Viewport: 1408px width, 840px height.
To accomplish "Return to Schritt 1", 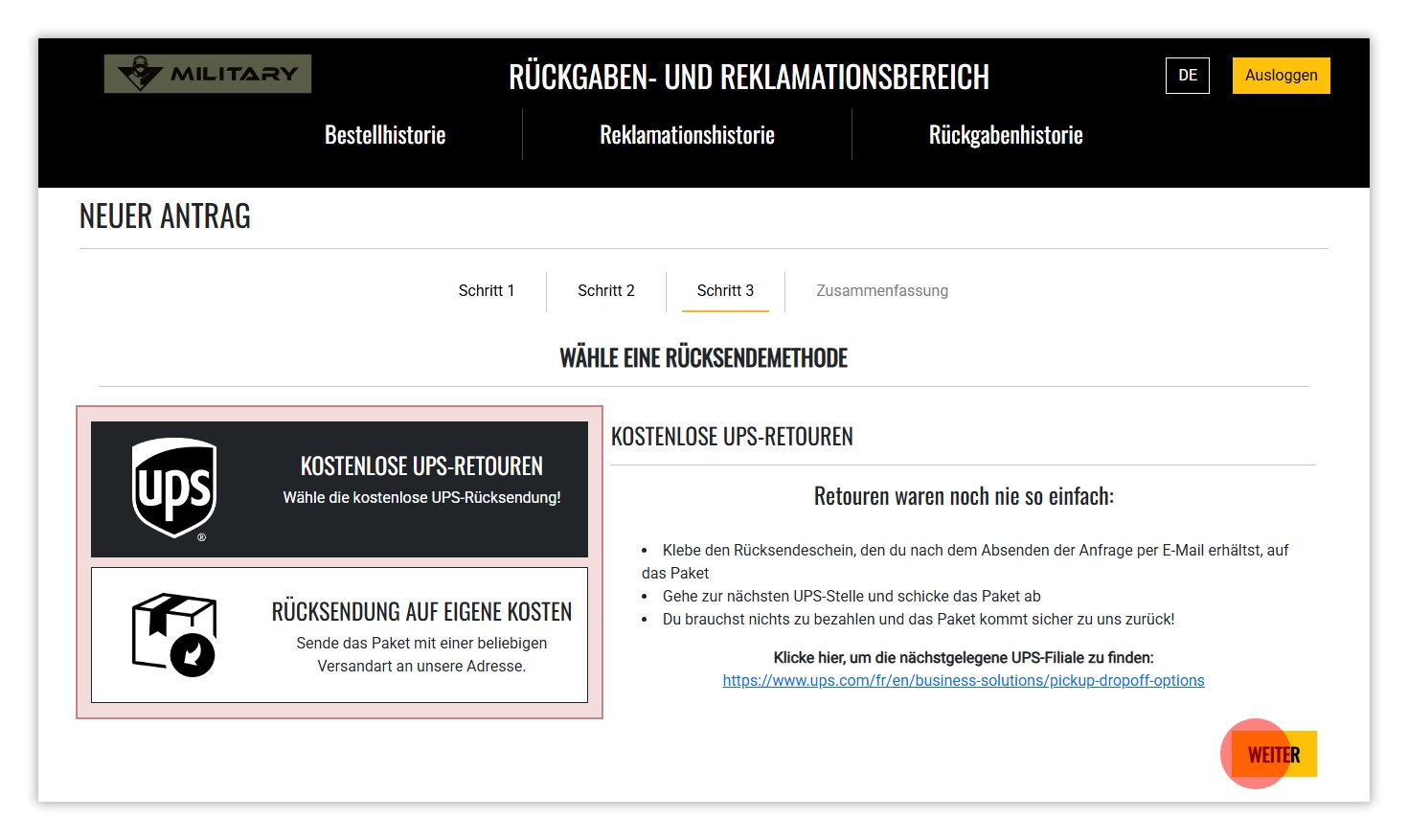I will [487, 291].
